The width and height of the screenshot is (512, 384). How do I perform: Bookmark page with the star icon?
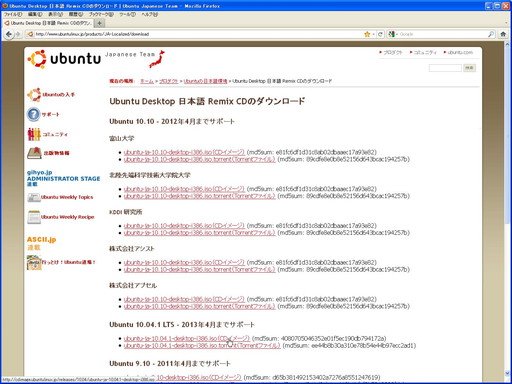(x=367, y=34)
